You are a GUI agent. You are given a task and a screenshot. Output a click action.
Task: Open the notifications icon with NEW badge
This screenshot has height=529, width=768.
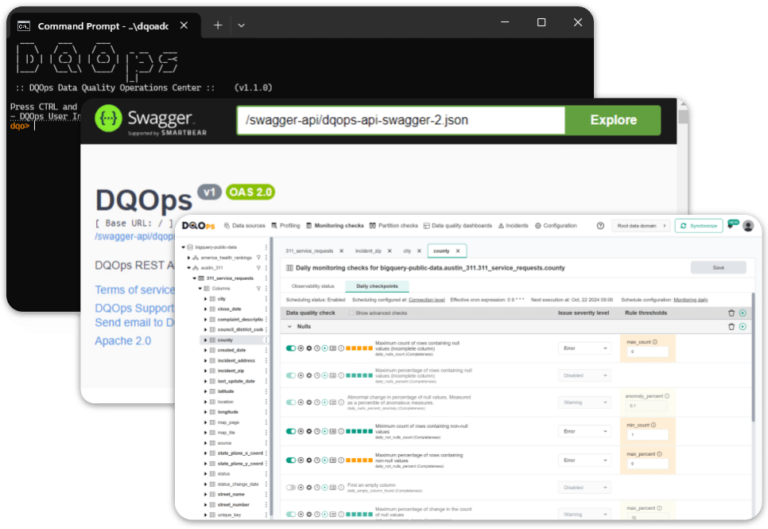[732, 225]
